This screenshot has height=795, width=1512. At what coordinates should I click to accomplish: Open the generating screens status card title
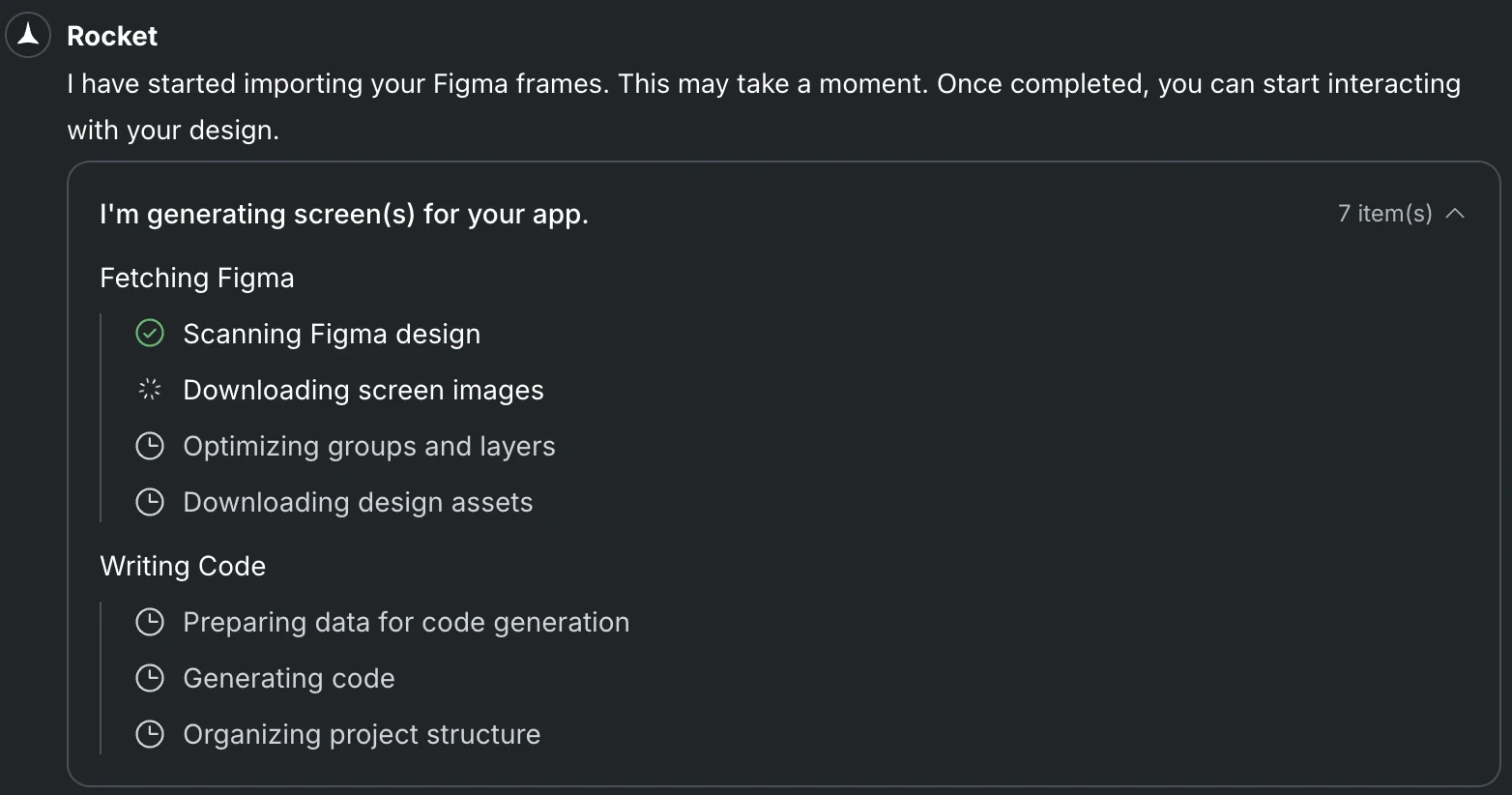click(344, 214)
